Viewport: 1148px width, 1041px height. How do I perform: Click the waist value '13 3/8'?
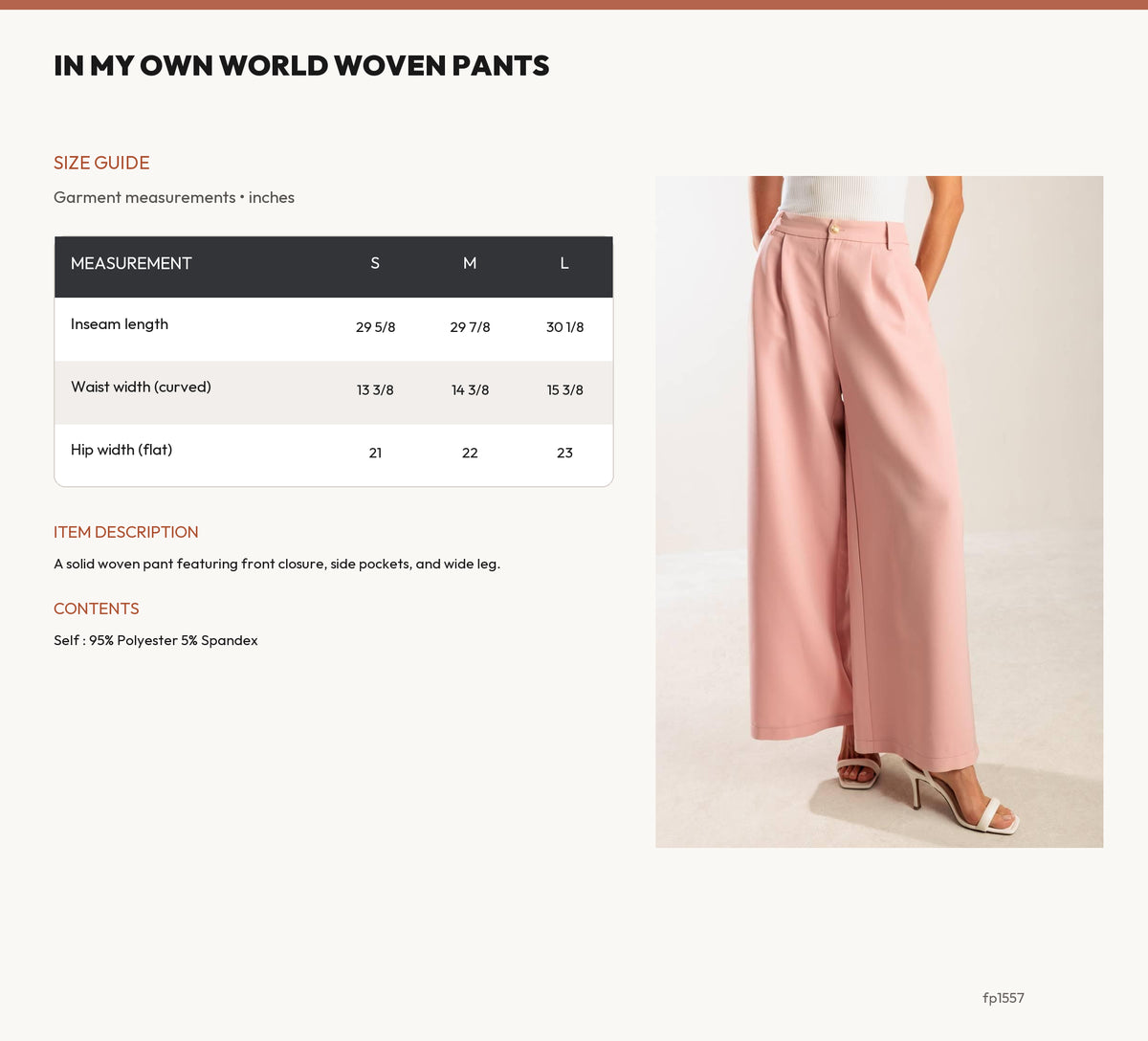tap(375, 390)
